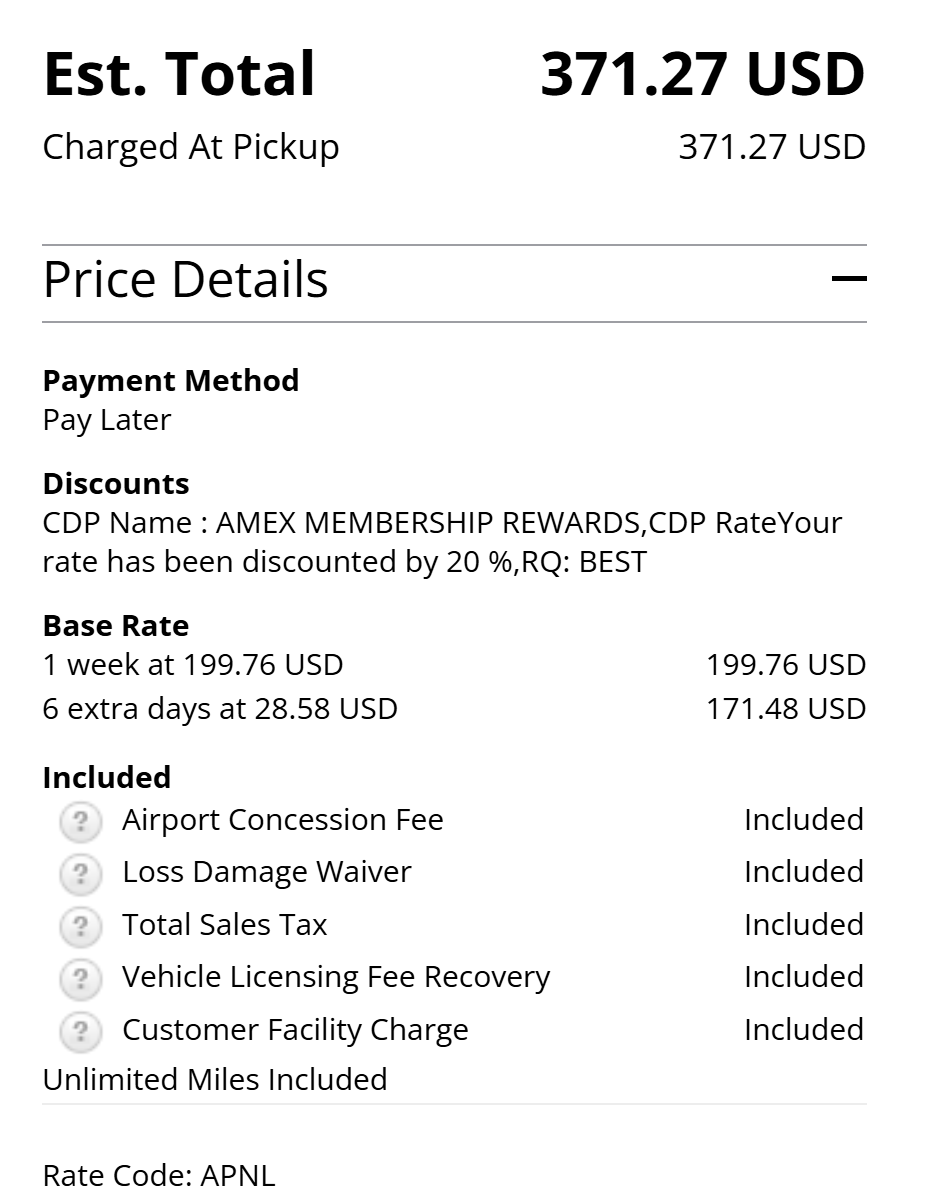Click the question mark next to Total Sales Tax
The width and height of the screenshot is (941, 1200).
80,927
